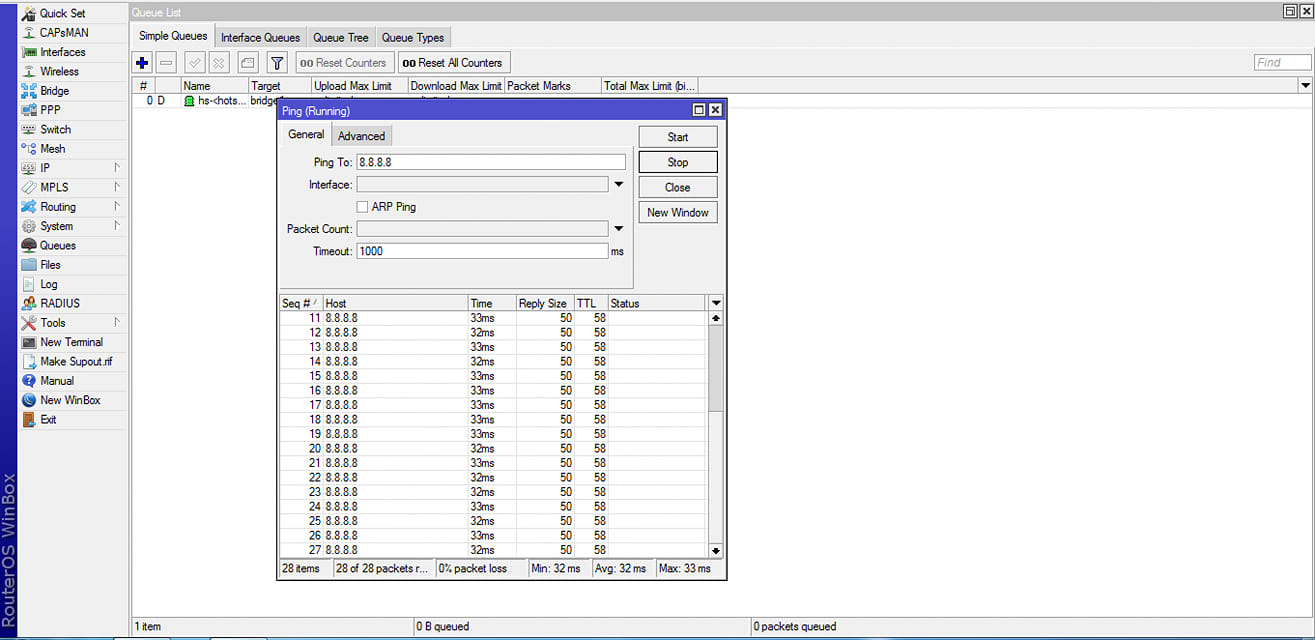The width and height of the screenshot is (1315, 640).
Task: Click the Close button in Ping
Action: click(x=678, y=187)
